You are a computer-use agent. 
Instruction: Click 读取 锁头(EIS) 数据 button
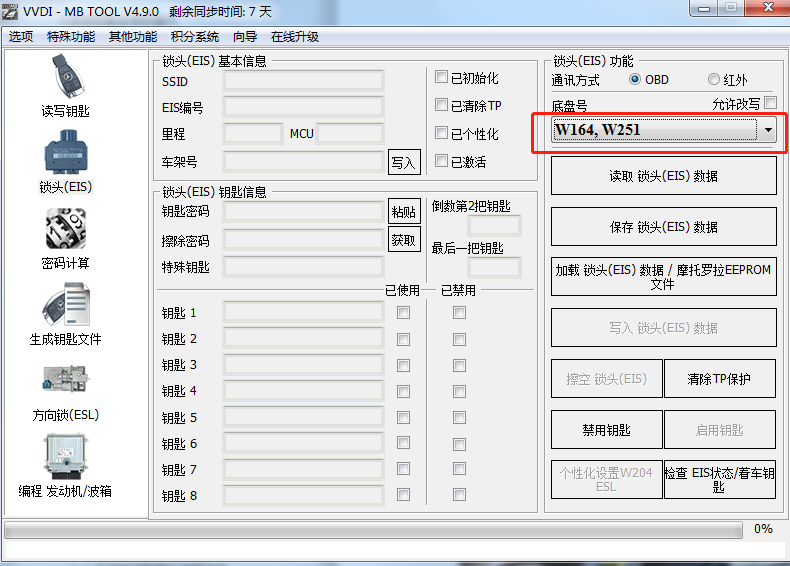point(664,176)
